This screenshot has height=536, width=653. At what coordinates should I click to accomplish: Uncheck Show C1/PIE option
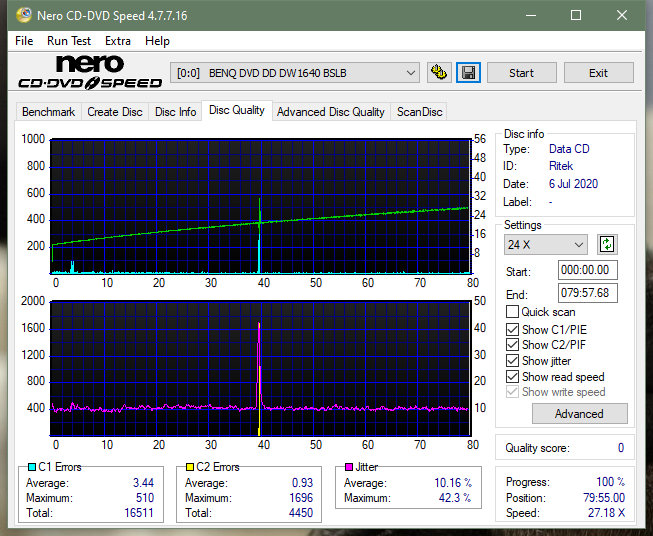pyautogui.click(x=512, y=329)
